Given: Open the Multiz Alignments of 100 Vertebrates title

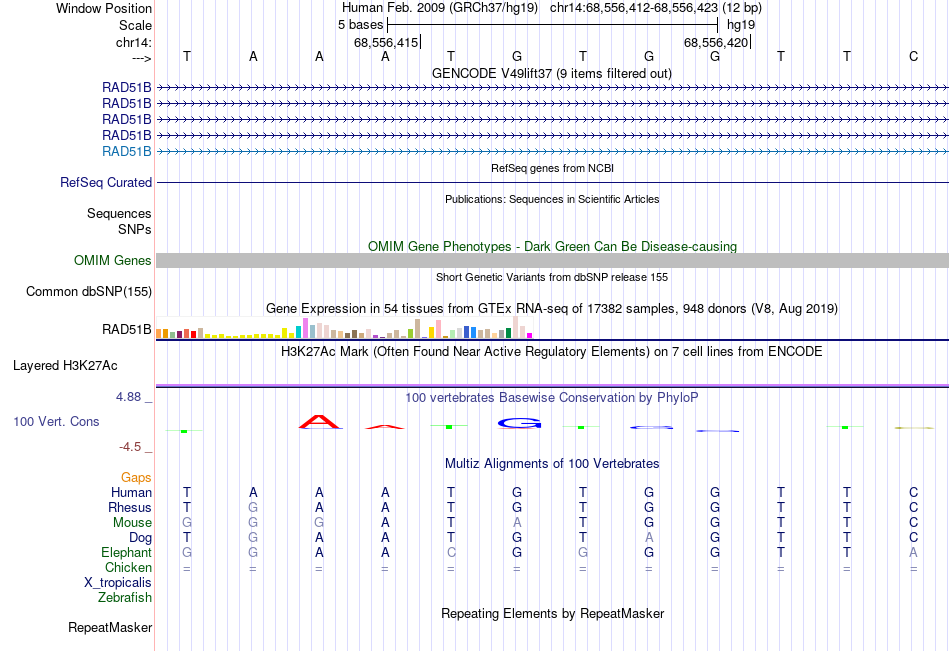Looking at the screenshot, I should click(552, 464).
